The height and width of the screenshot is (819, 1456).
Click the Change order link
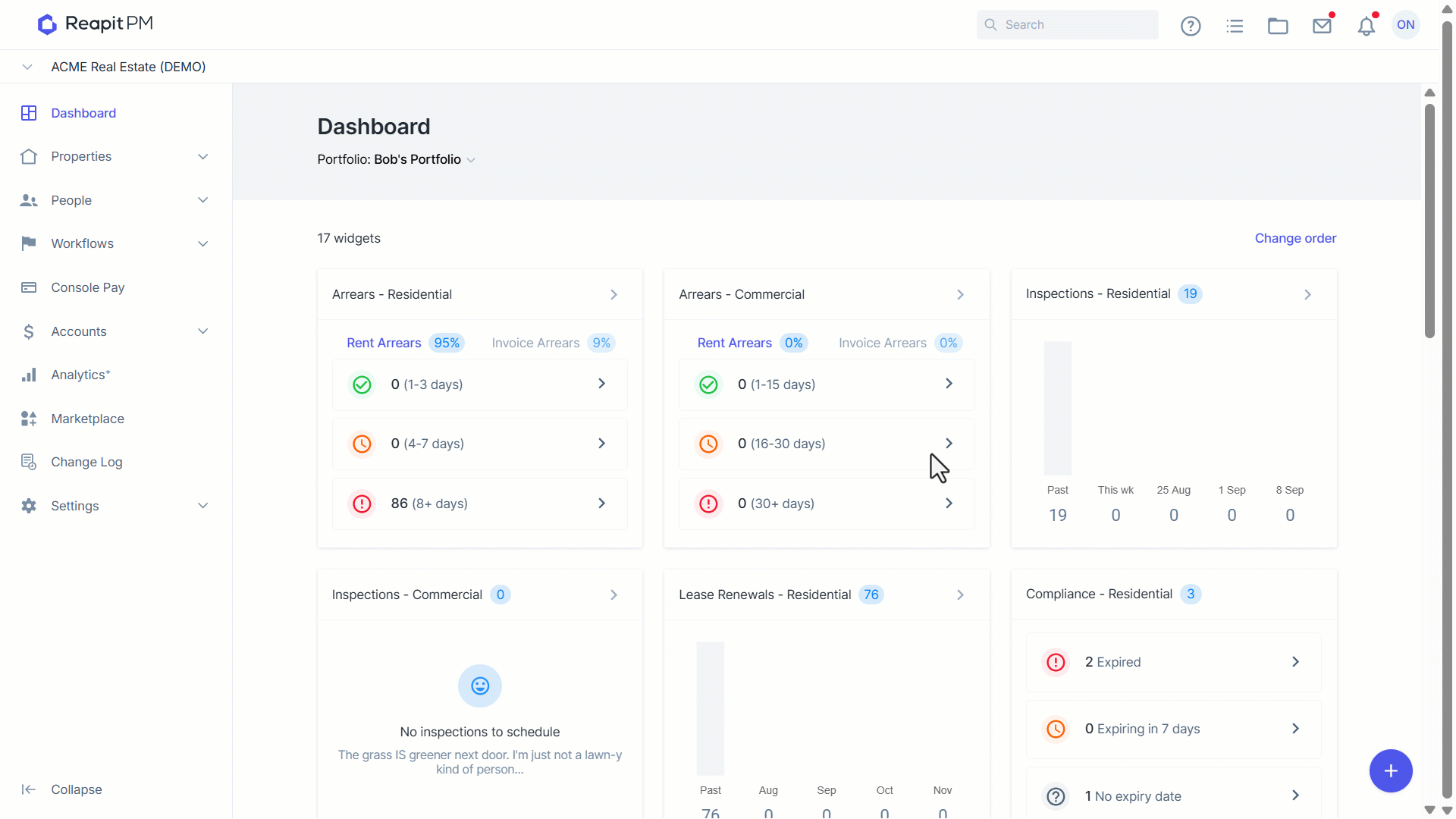pyautogui.click(x=1295, y=238)
